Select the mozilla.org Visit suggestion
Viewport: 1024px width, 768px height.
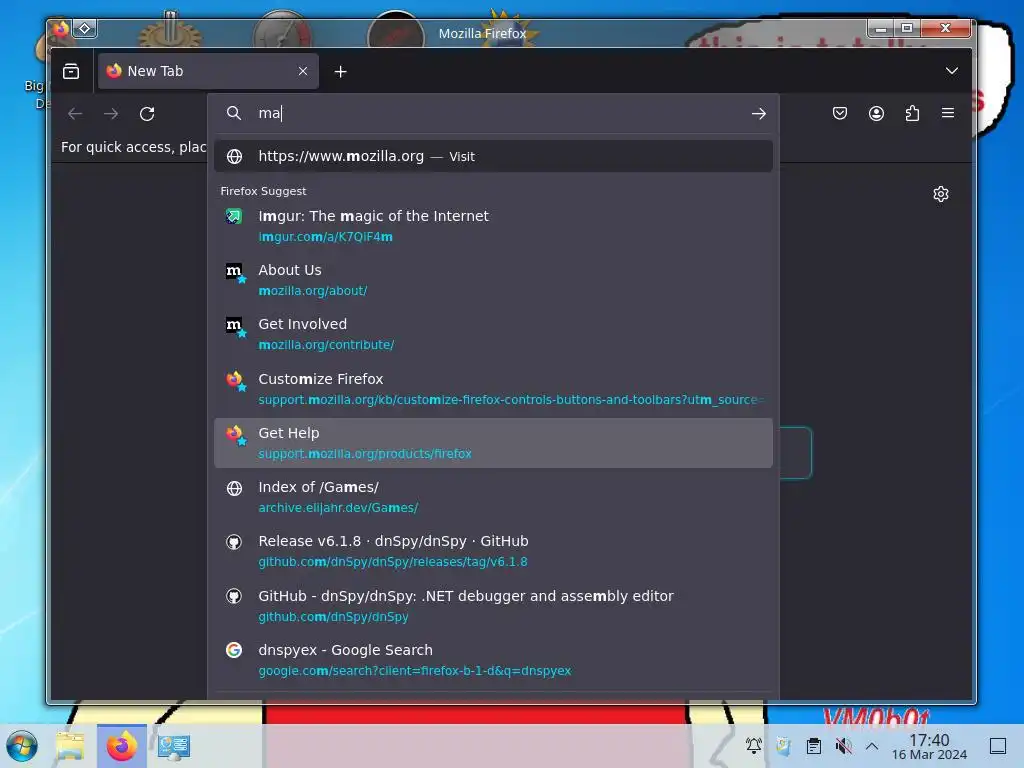[493, 156]
